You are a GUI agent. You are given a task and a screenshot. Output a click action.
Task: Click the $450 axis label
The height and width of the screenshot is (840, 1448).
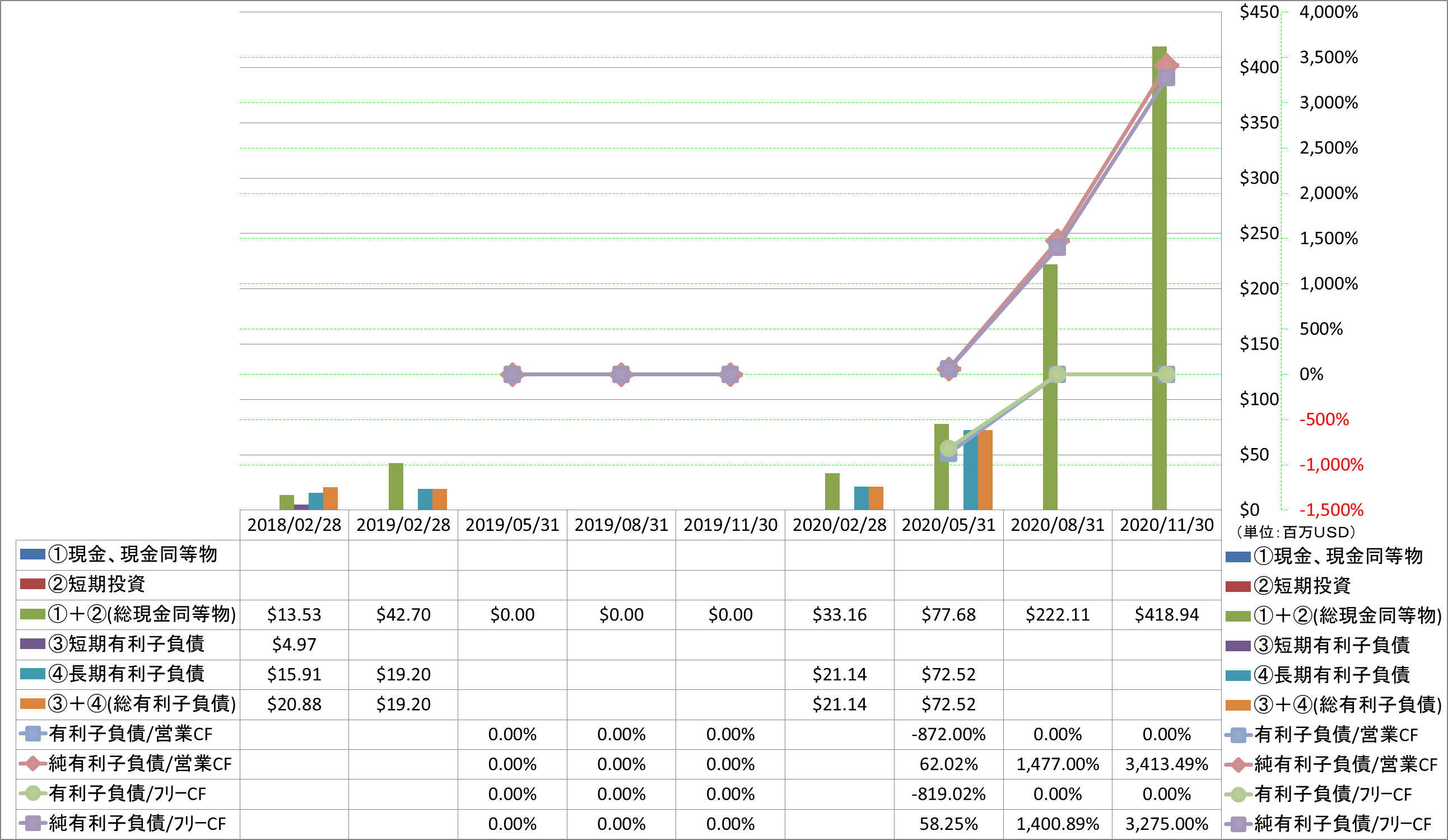[x=1259, y=12]
